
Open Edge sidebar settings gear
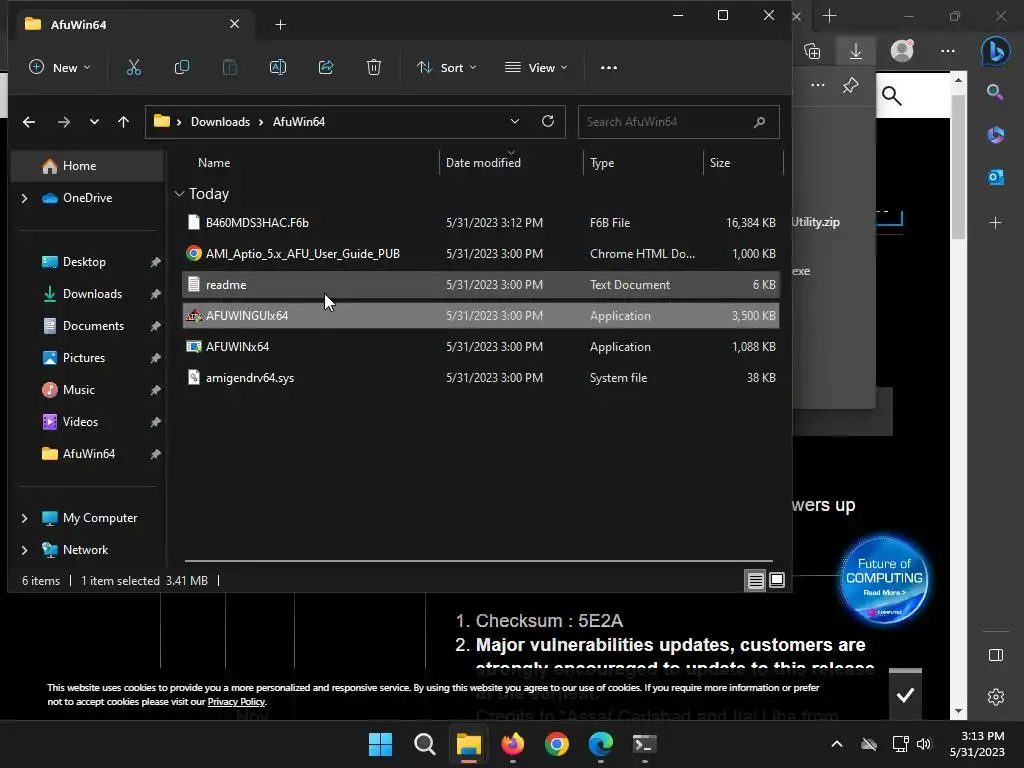(x=996, y=697)
